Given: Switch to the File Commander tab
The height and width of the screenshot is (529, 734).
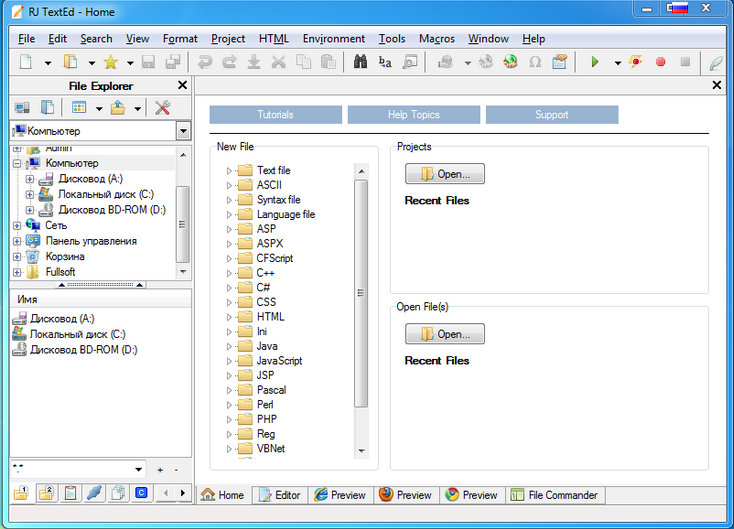Looking at the screenshot, I should pyautogui.click(x=554, y=495).
